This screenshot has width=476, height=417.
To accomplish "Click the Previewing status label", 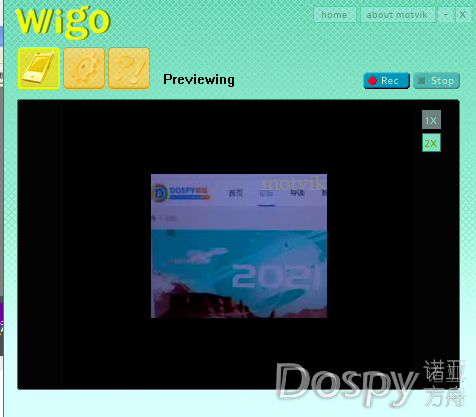I will point(199,80).
